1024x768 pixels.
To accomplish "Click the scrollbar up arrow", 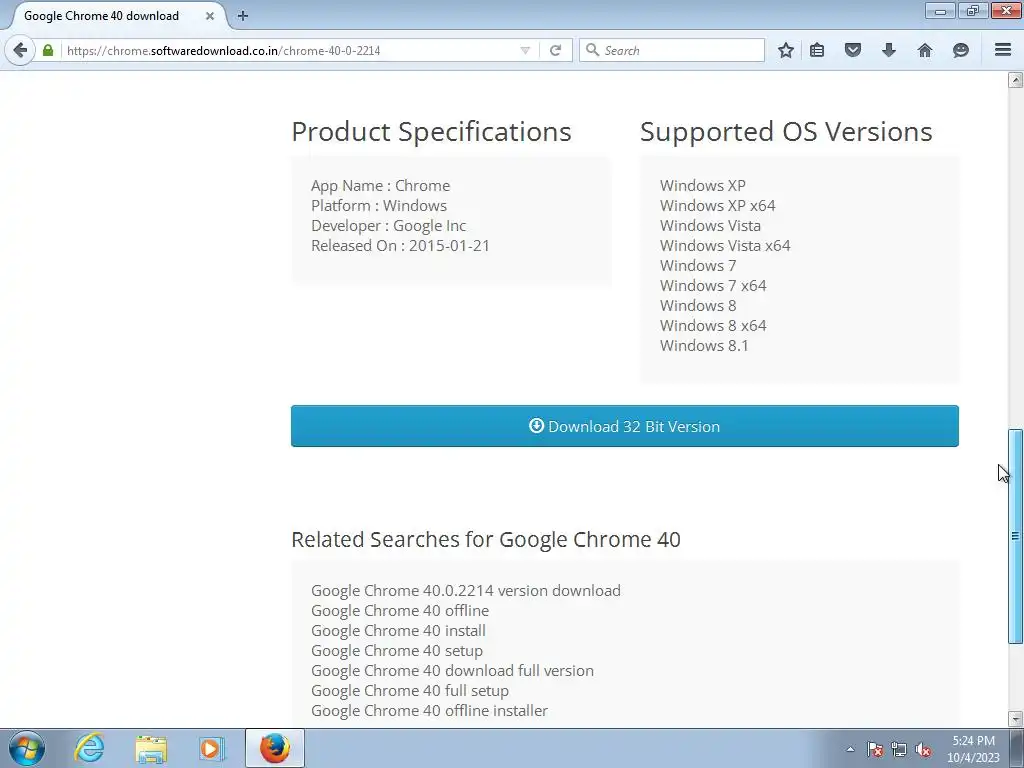I will pyautogui.click(x=1015, y=80).
